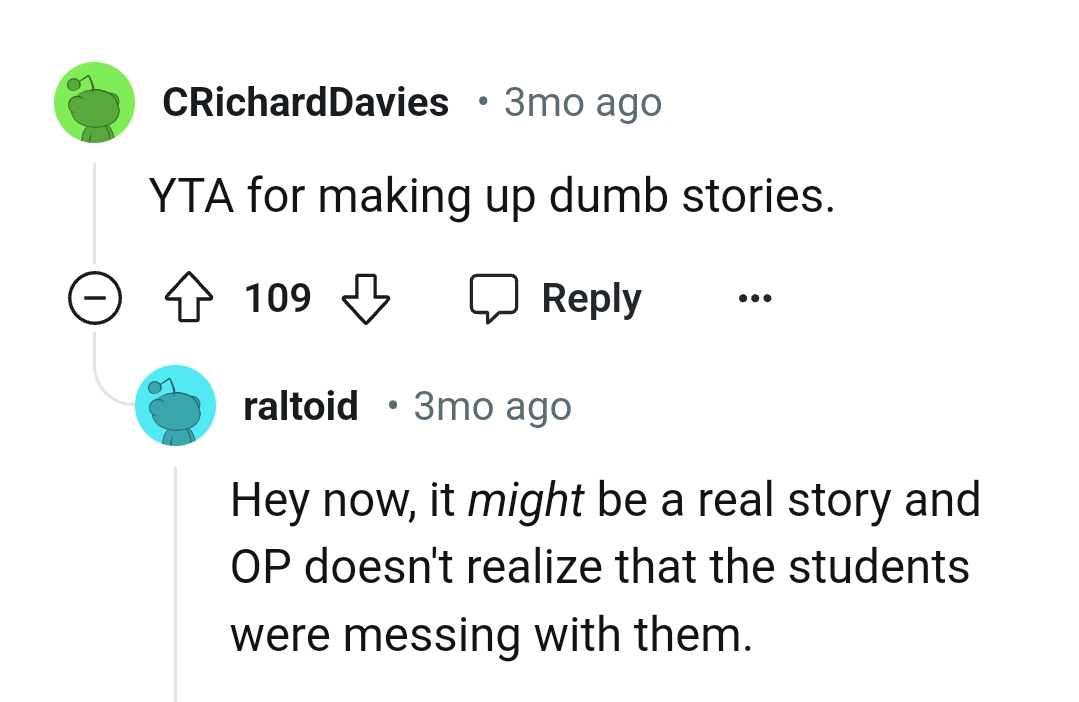Click CRichardDavies's green avatar
The image size is (1079, 702).
(94, 101)
